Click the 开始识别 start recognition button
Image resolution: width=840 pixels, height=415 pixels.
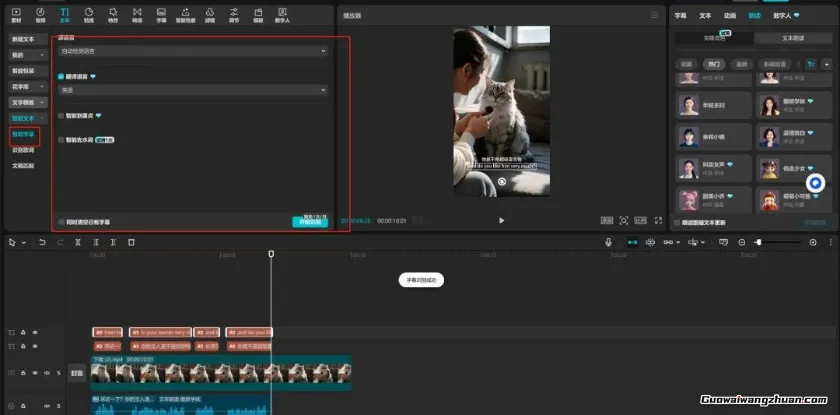[310, 222]
